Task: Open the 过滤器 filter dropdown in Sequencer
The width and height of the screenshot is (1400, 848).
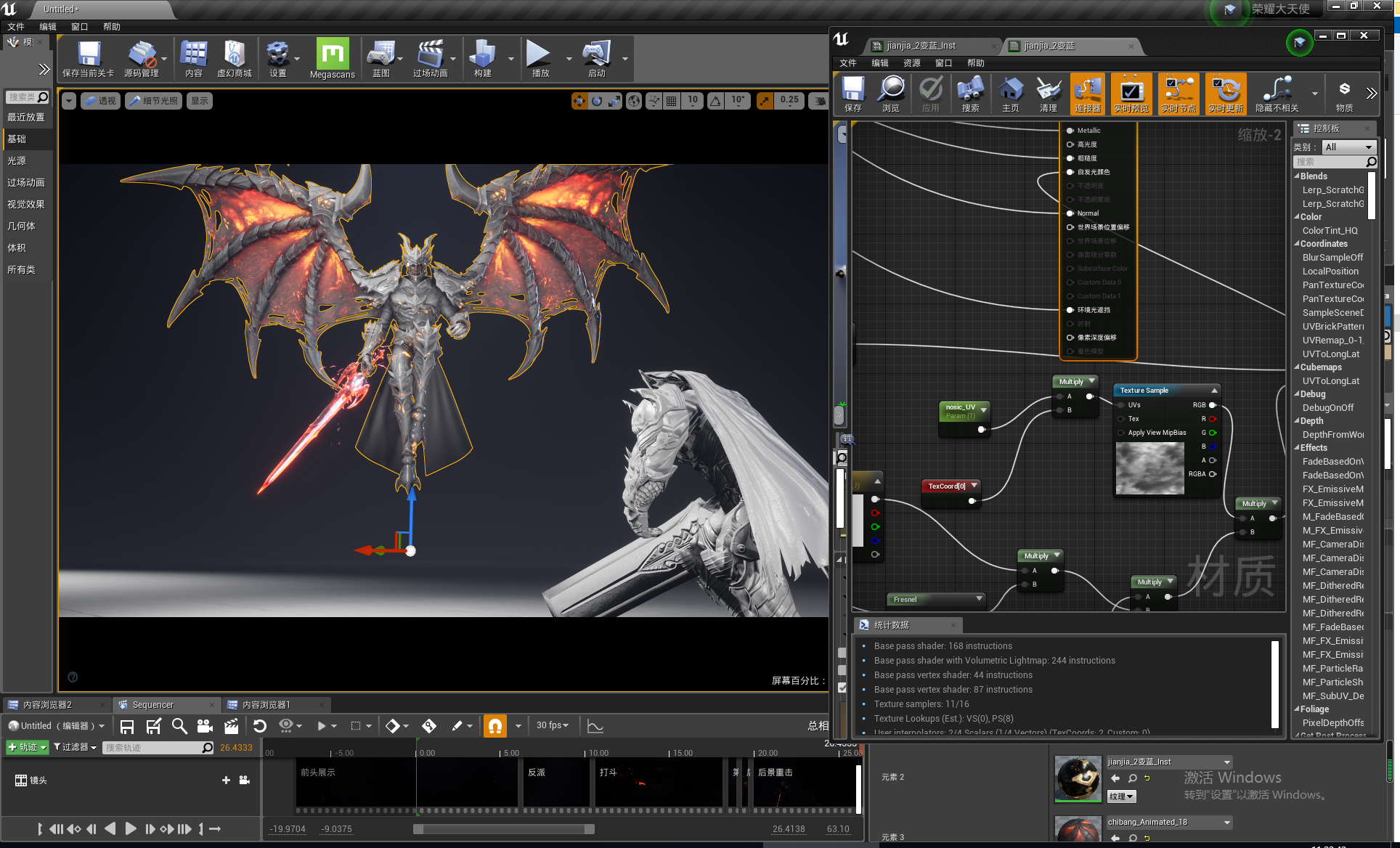Action: 76,747
